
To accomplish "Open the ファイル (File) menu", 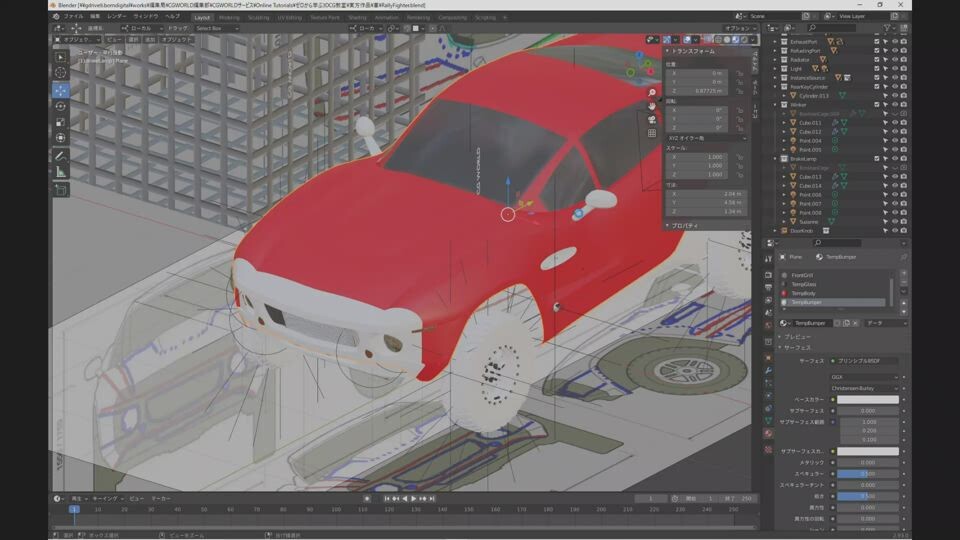I will [x=73, y=17].
